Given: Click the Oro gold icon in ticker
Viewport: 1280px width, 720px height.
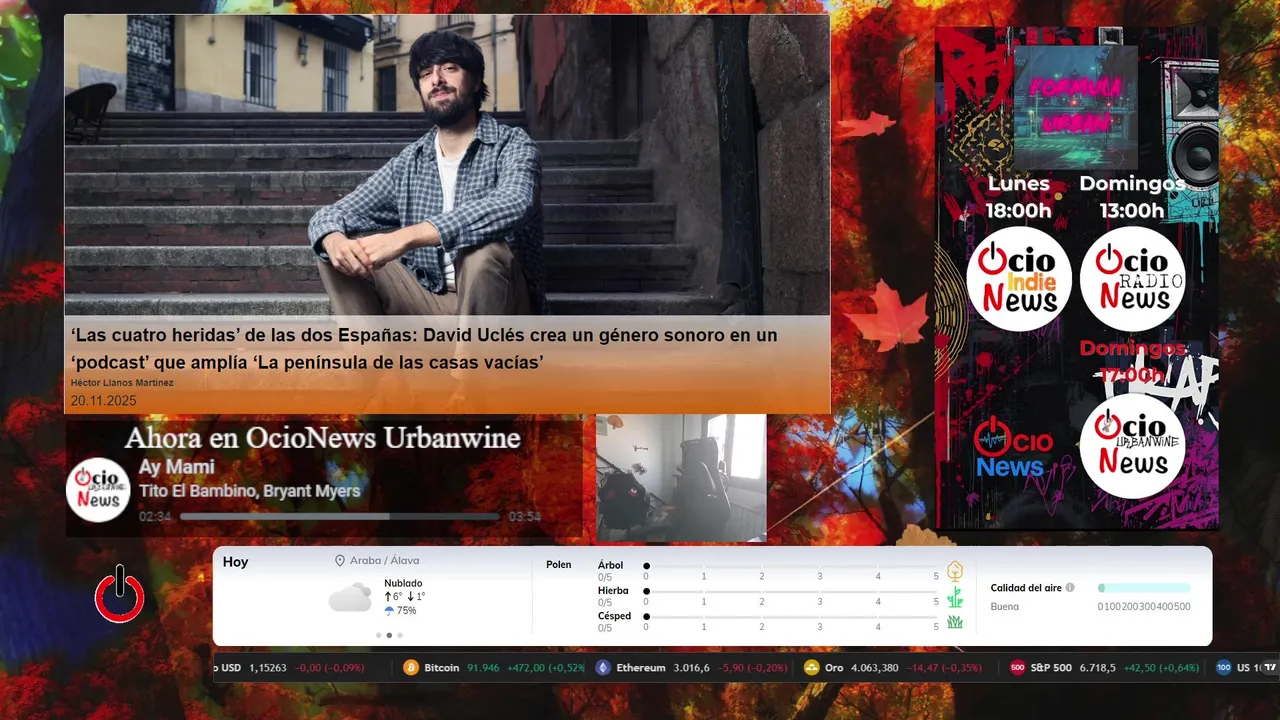Looking at the screenshot, I should pyautogui.click(x=812, y=668).
